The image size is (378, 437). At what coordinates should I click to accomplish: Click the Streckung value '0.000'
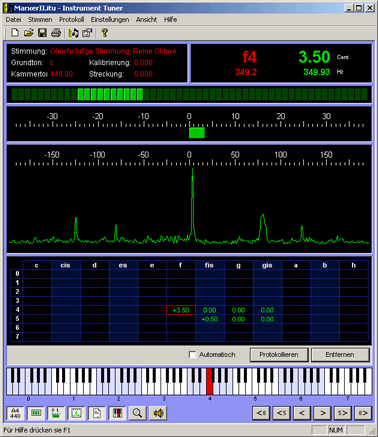click(143, 74)
